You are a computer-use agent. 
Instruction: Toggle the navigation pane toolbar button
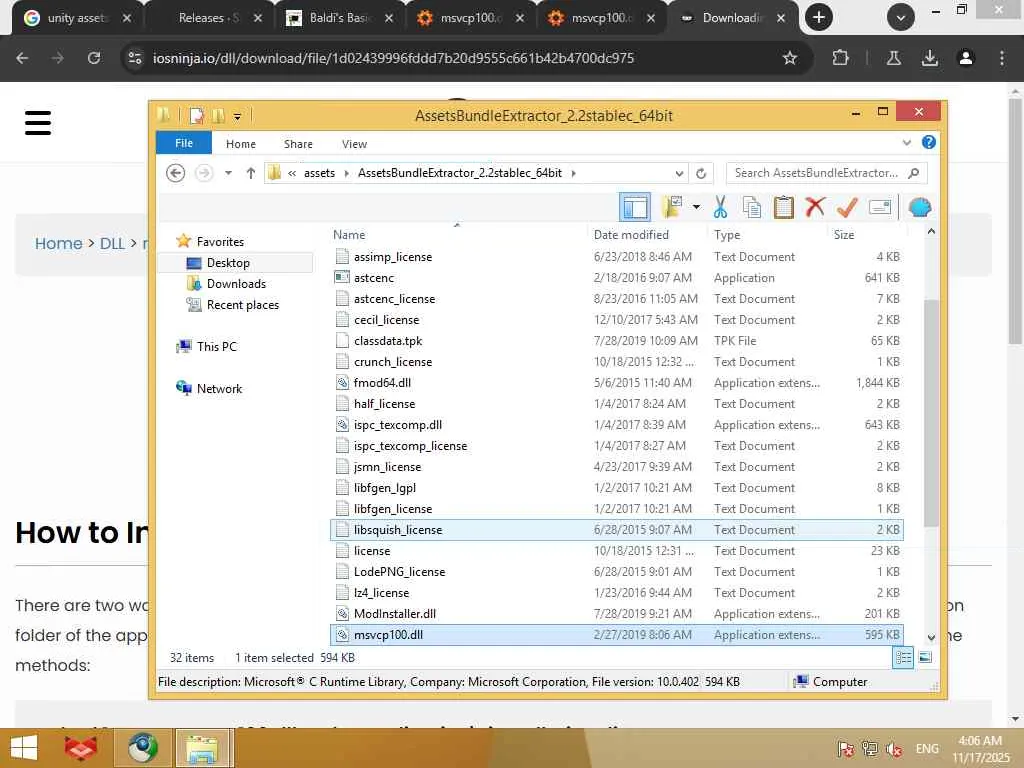tap(635, 208)
